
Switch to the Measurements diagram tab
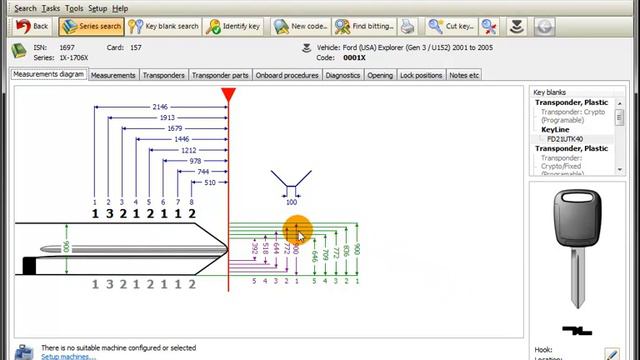click(x=49, y=74)
